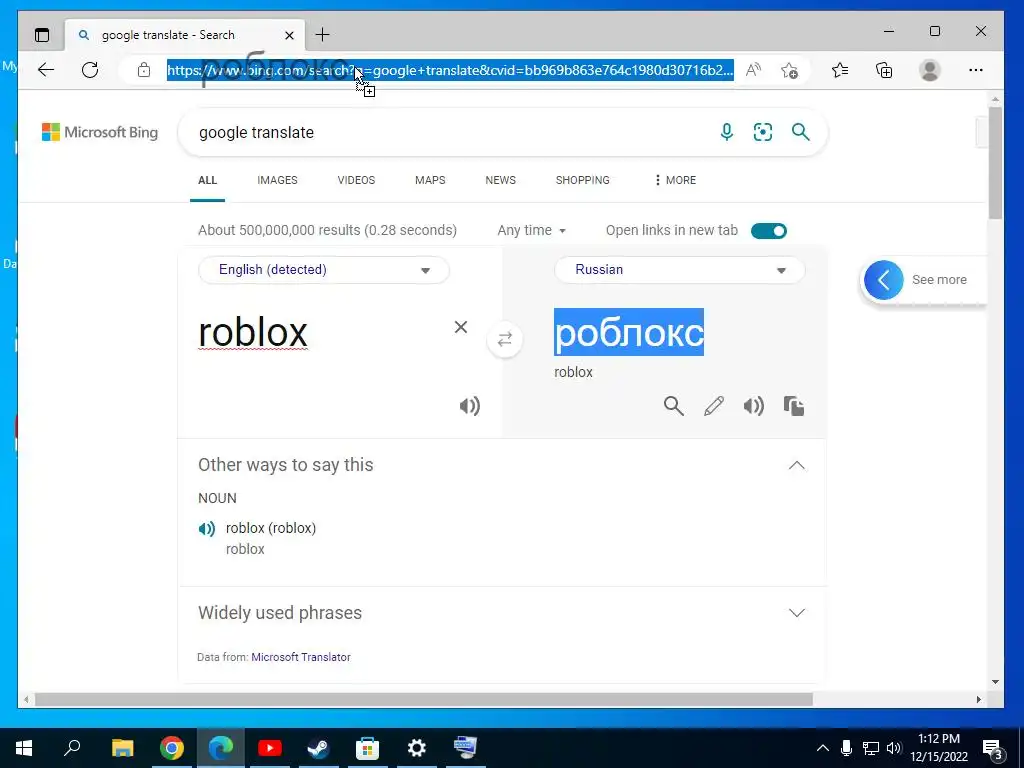Click the browser back arrow
The width and height of the screenshot is (1024, 768).
coord(46,70)
